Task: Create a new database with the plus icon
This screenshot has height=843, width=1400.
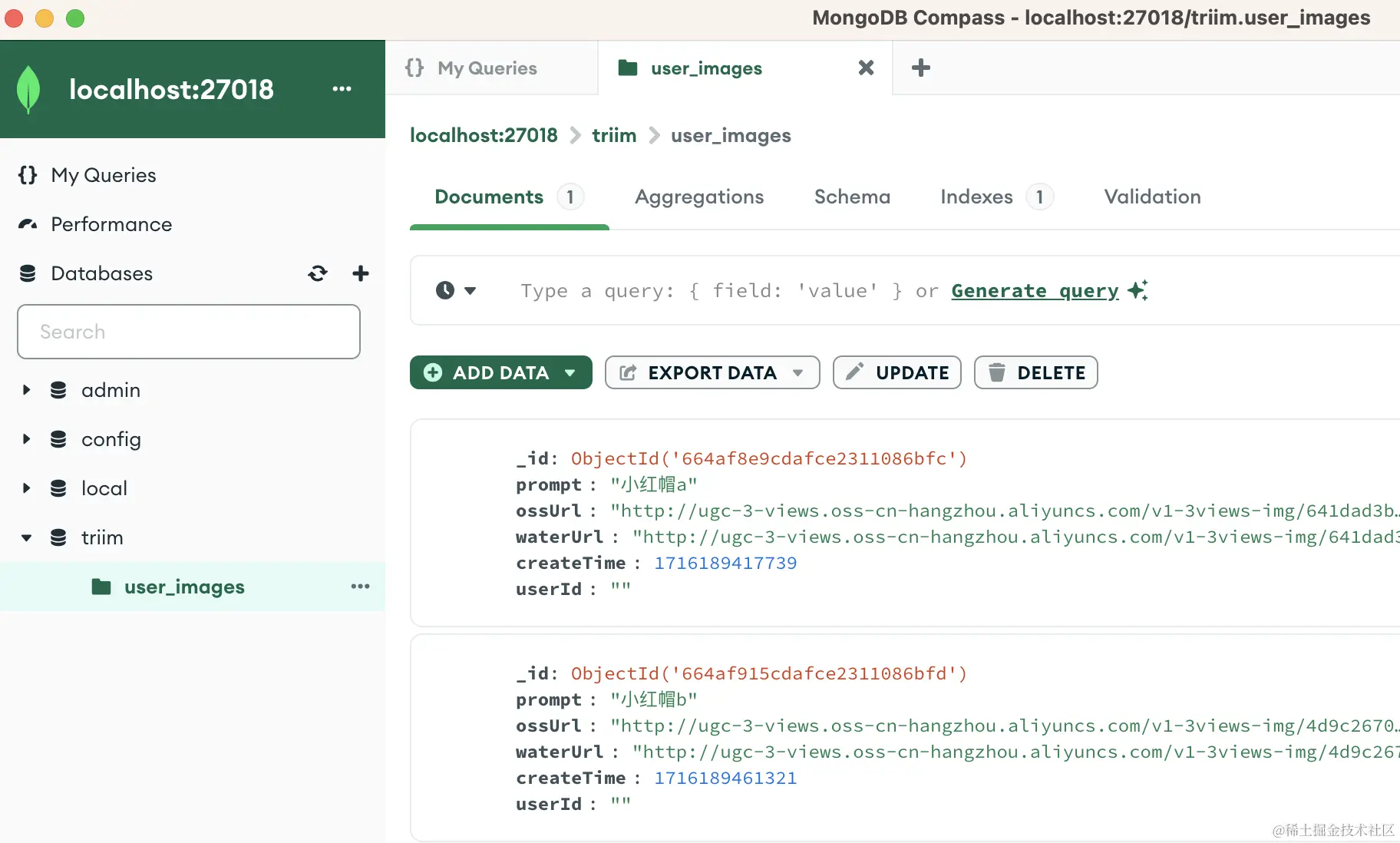Action: 361,273
